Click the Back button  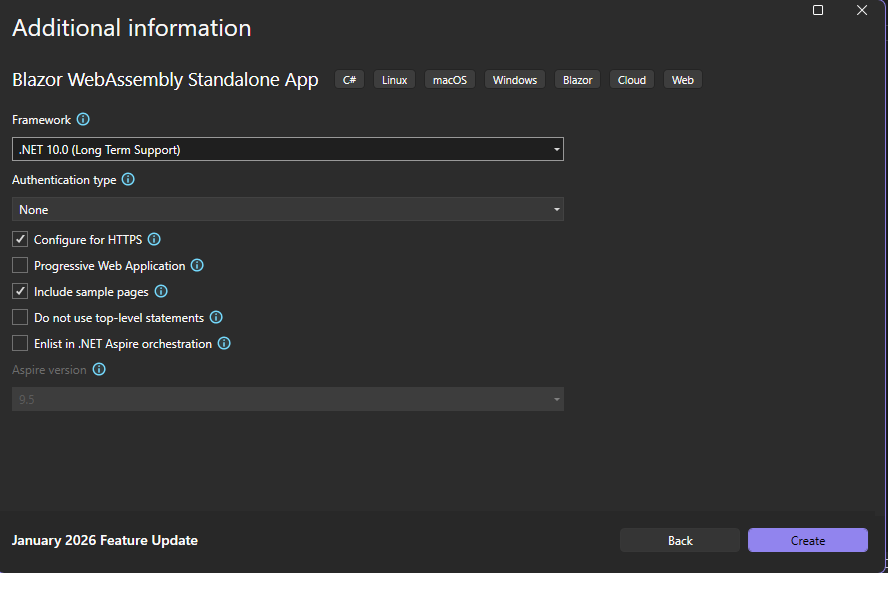(680, 541)
